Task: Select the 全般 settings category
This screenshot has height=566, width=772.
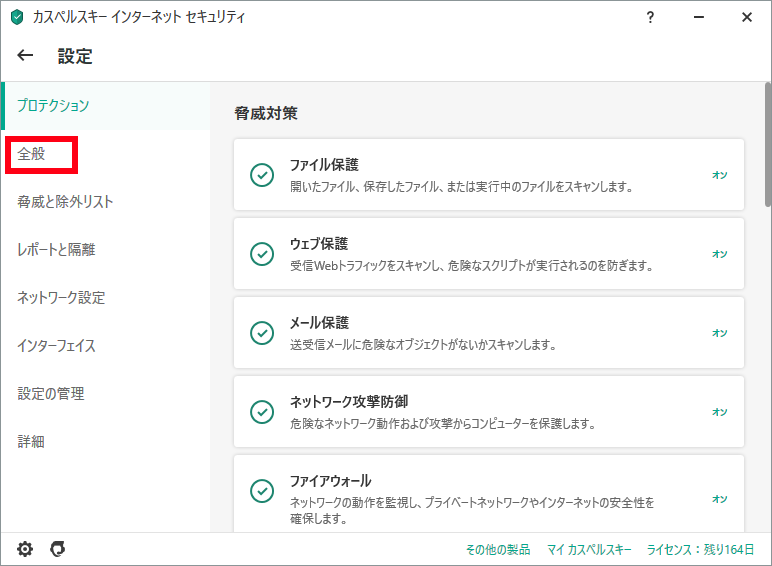Action: (32, 154)
